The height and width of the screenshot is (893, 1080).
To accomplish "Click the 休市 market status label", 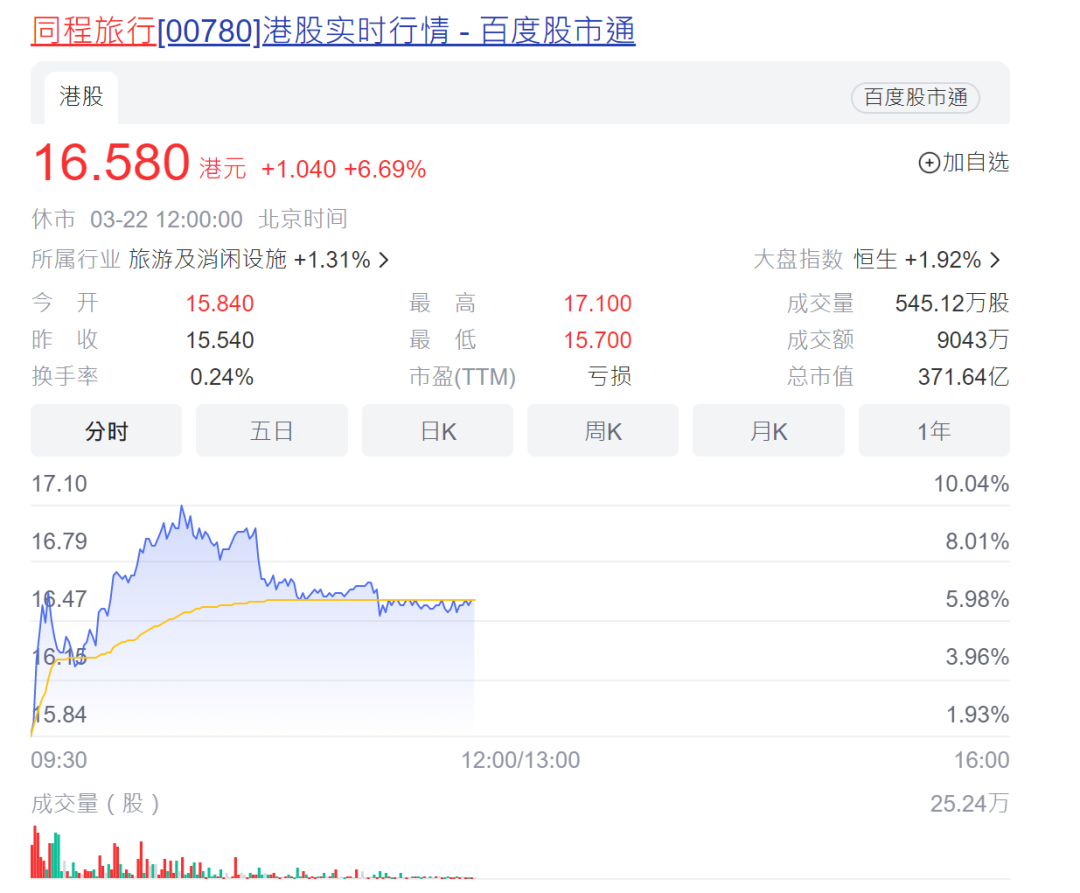I will 53,219.
